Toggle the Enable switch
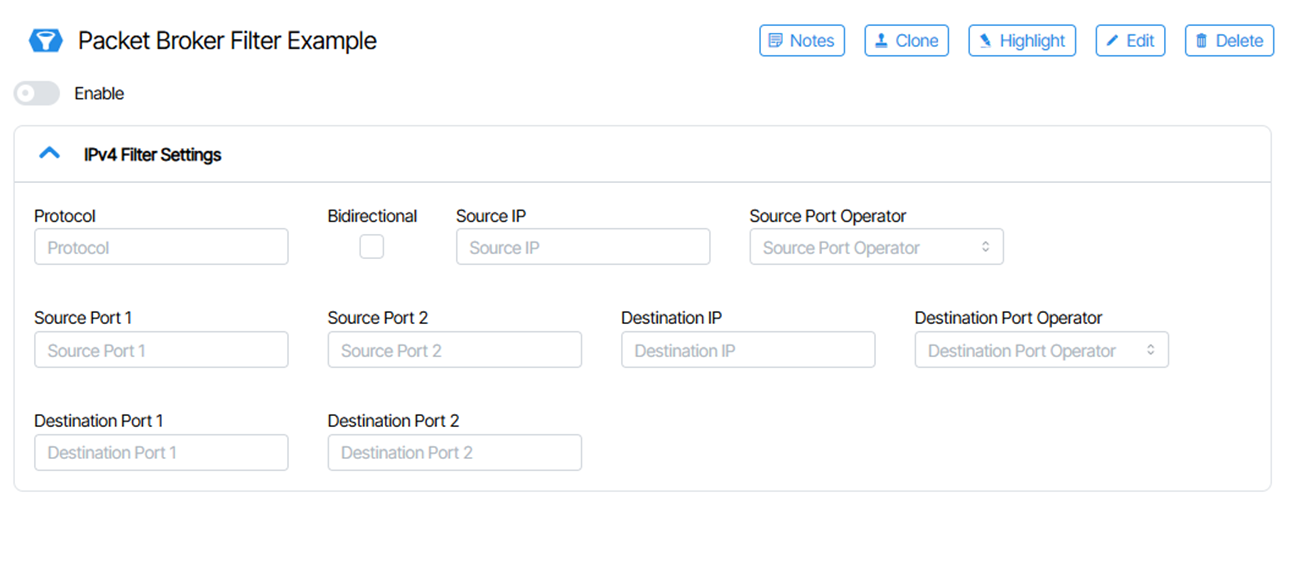The image size is (1300, 569). pyautogui.click(x=37, y=94)
